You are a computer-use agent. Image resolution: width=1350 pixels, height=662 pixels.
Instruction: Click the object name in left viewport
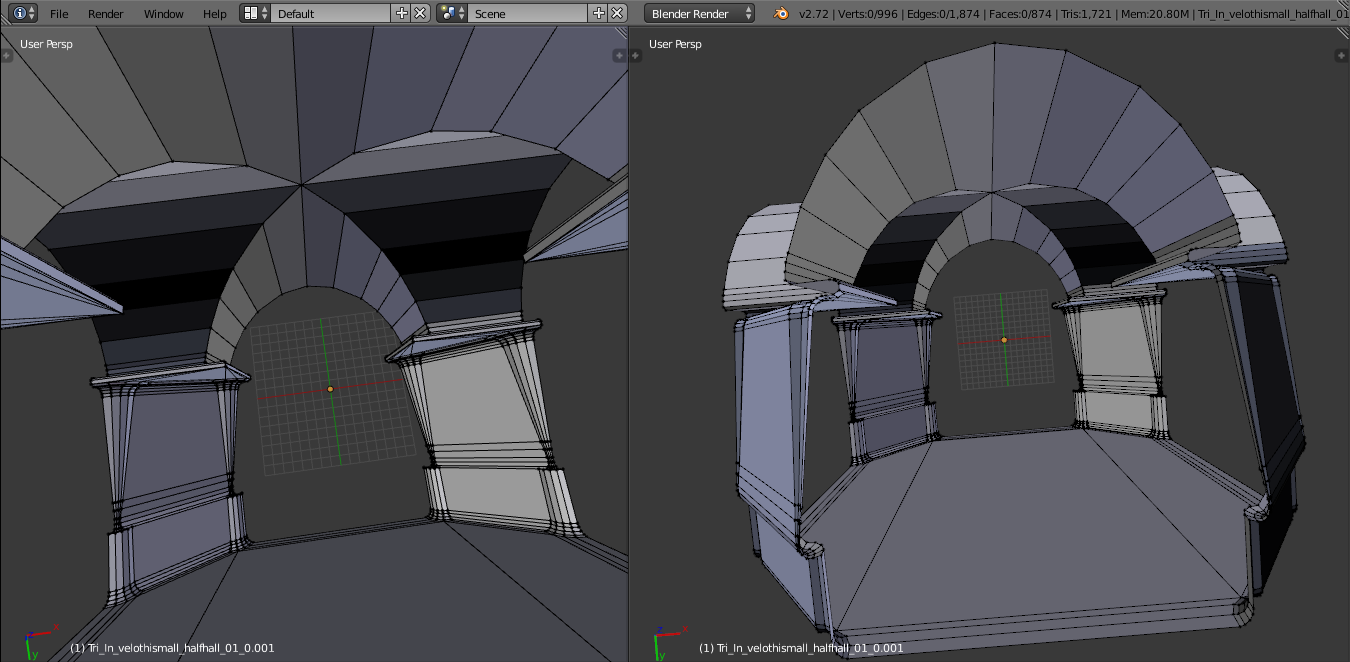click(x=172, y=648)
